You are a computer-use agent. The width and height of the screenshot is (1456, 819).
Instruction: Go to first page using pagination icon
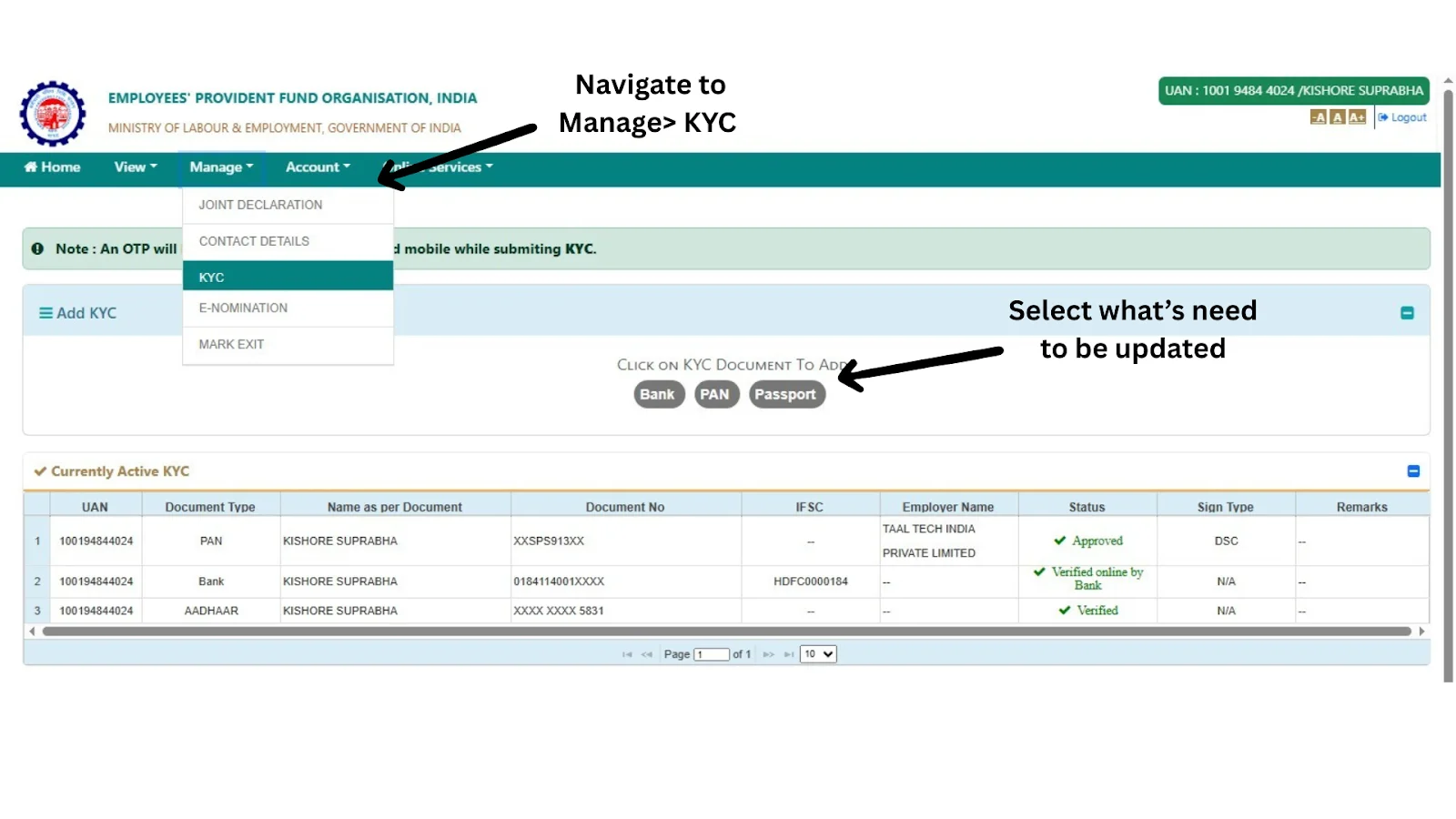click(626, 653)
